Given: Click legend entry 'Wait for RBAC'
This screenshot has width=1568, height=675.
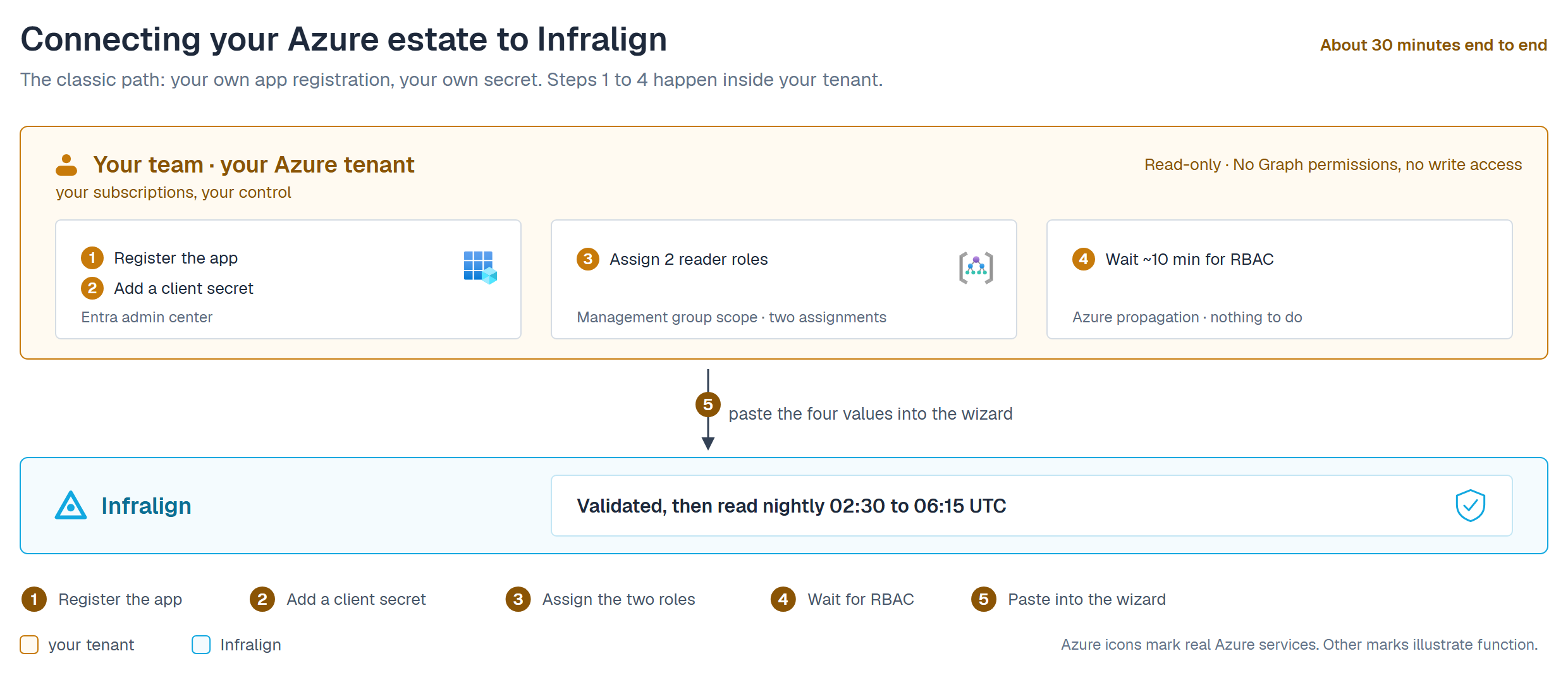Looking at the screenshot, I should 843,599.
